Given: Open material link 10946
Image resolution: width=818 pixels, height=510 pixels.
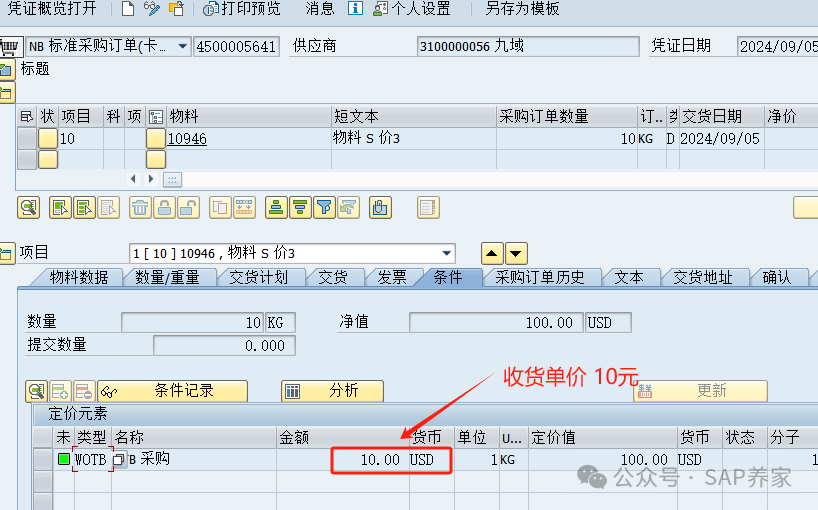Looking at the screenshot, I should click(187, 139).
